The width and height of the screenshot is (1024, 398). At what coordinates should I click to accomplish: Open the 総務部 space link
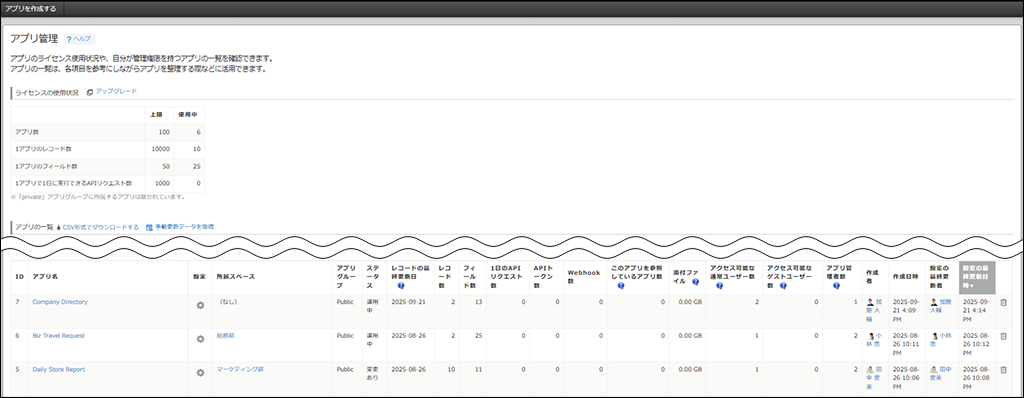[225, 335]
